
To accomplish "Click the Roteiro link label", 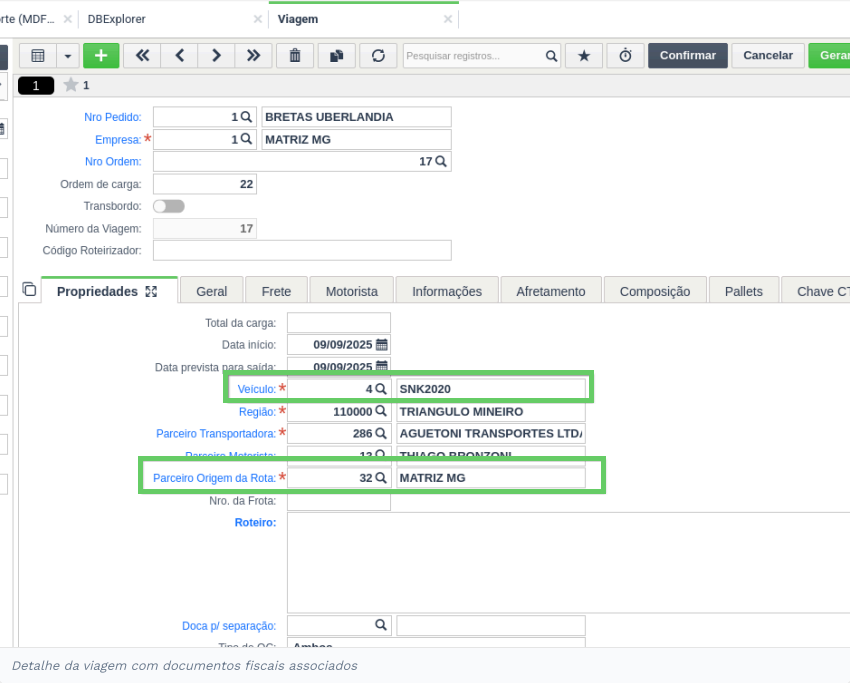I will [x=255, y=523].
